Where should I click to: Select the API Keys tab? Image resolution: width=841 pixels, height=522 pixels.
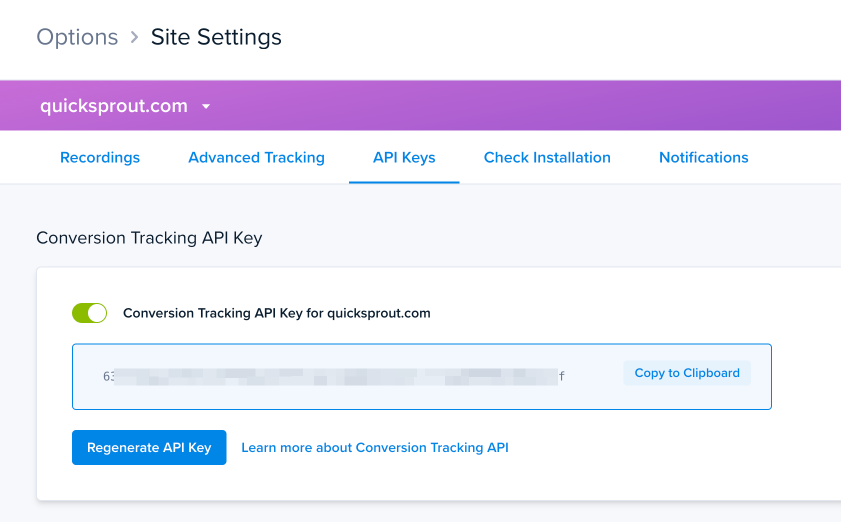[x=404, y=158]
